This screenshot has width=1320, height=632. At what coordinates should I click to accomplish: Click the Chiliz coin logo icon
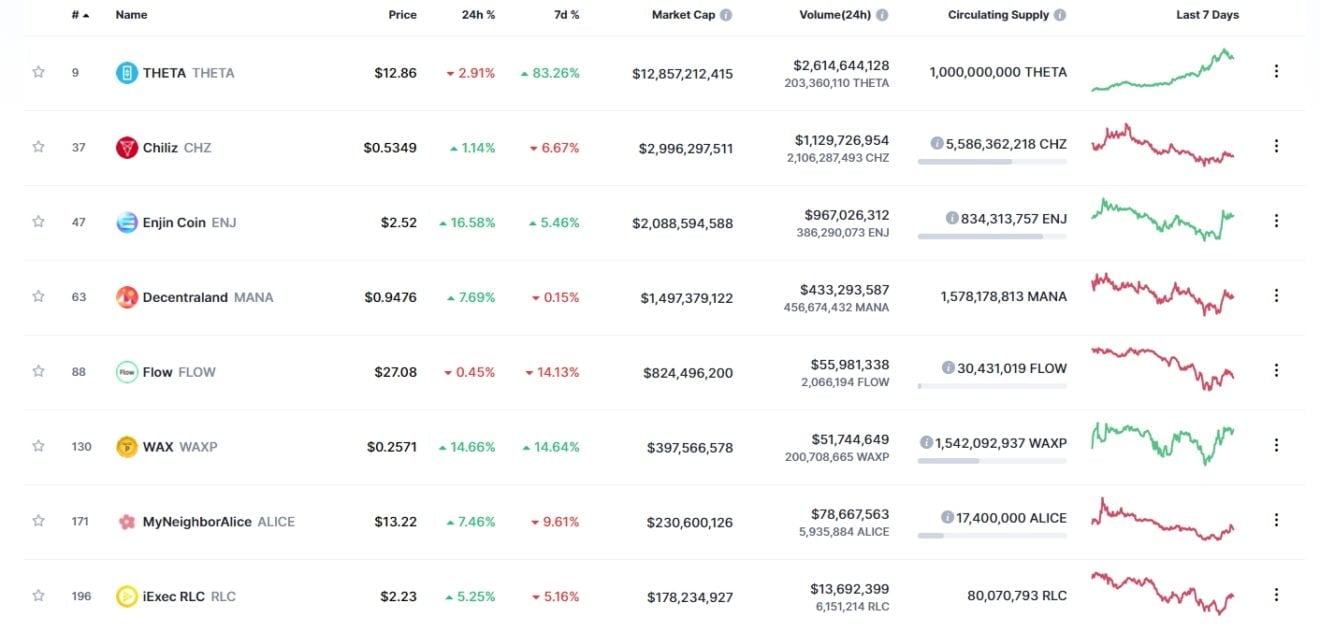click(x=126, y=148)
